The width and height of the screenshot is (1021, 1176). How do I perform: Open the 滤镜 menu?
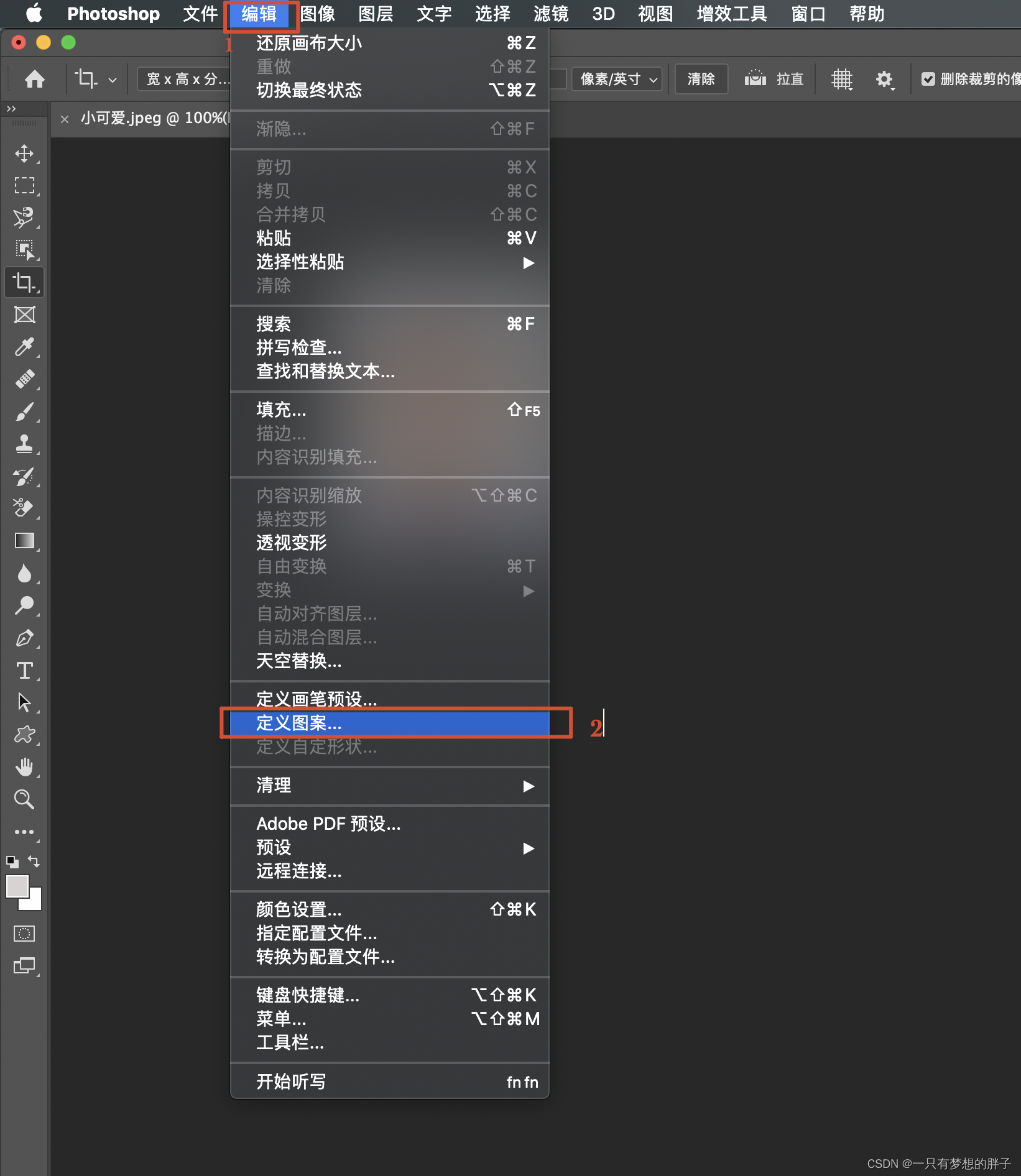[551, 14]
